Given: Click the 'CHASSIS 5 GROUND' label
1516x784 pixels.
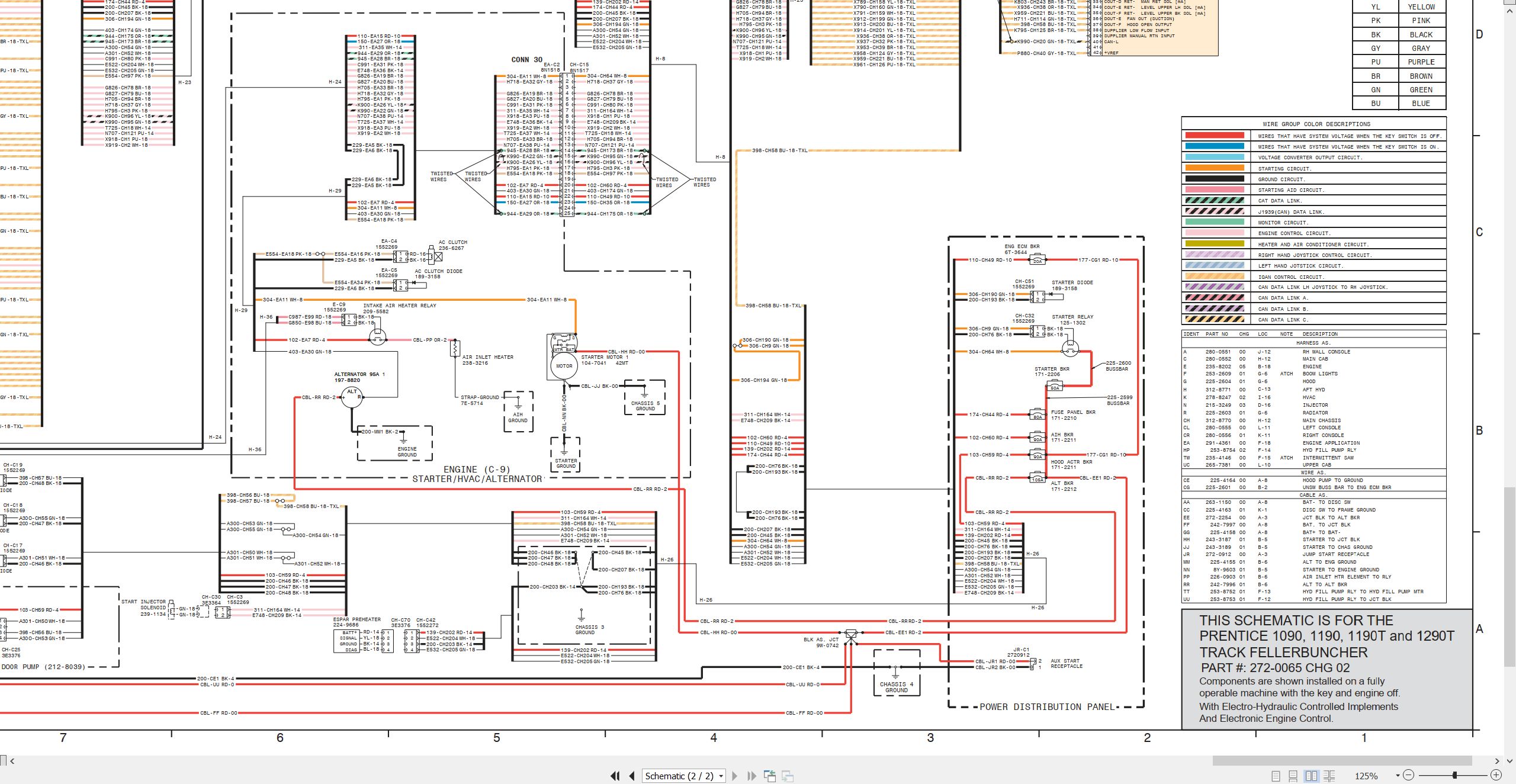Looking at the screenshot, I should pos(645,406).
